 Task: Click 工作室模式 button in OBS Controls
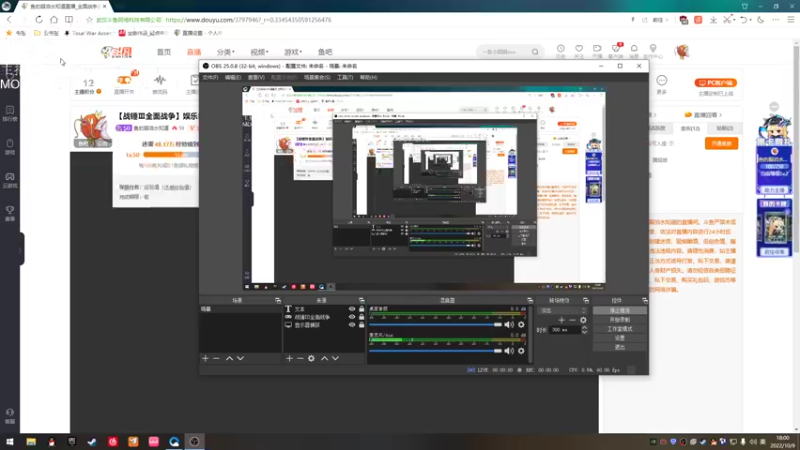click(619, 329)
